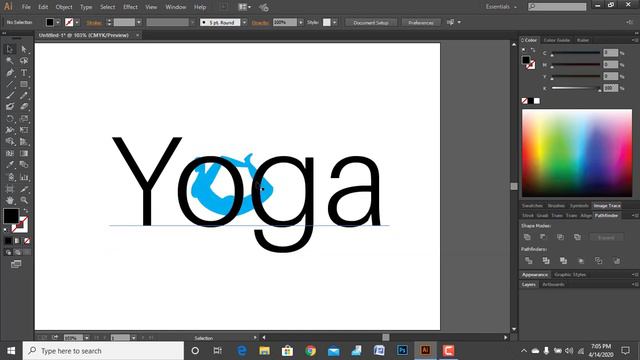Open the Change Screen Mode button
This screenshot has width=640, height=360.
[x=16, y=264]
